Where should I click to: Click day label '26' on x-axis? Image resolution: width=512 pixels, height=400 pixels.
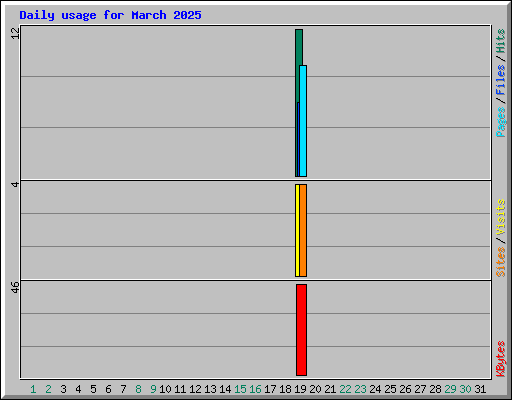405,389
